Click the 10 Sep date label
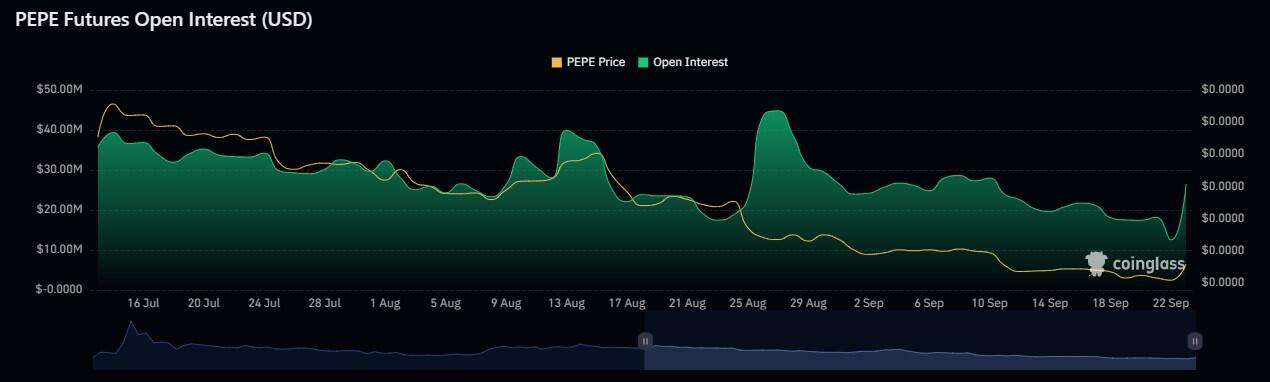Viewport: 1270px width, 382px height. tap(989, 302)
